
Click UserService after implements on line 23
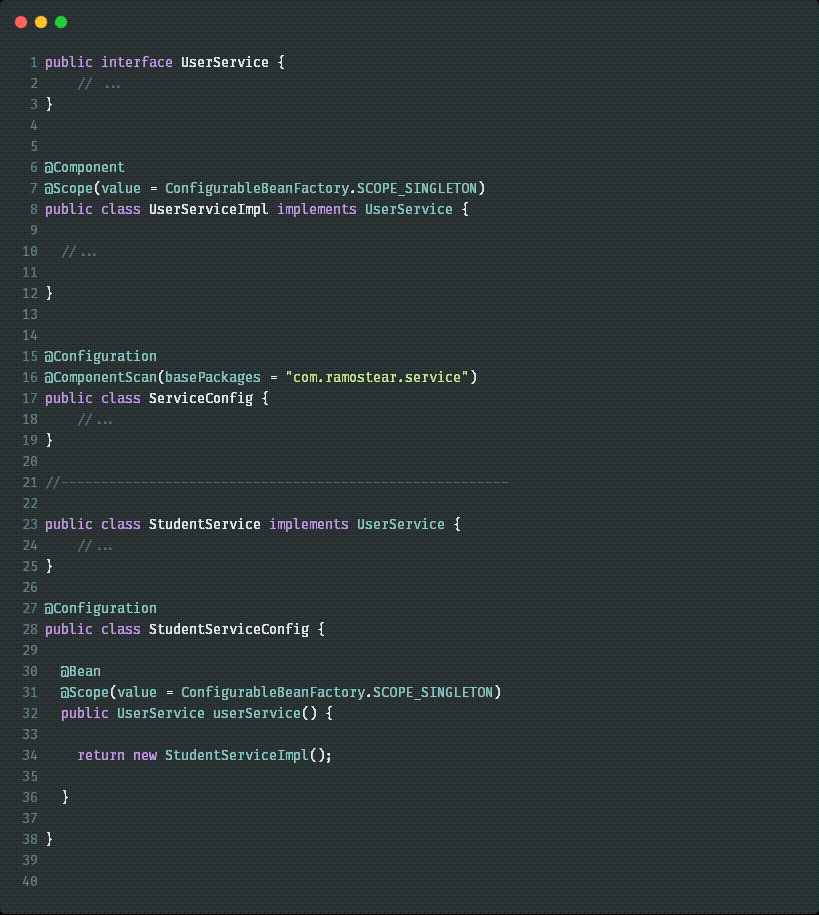coord(400,525)
